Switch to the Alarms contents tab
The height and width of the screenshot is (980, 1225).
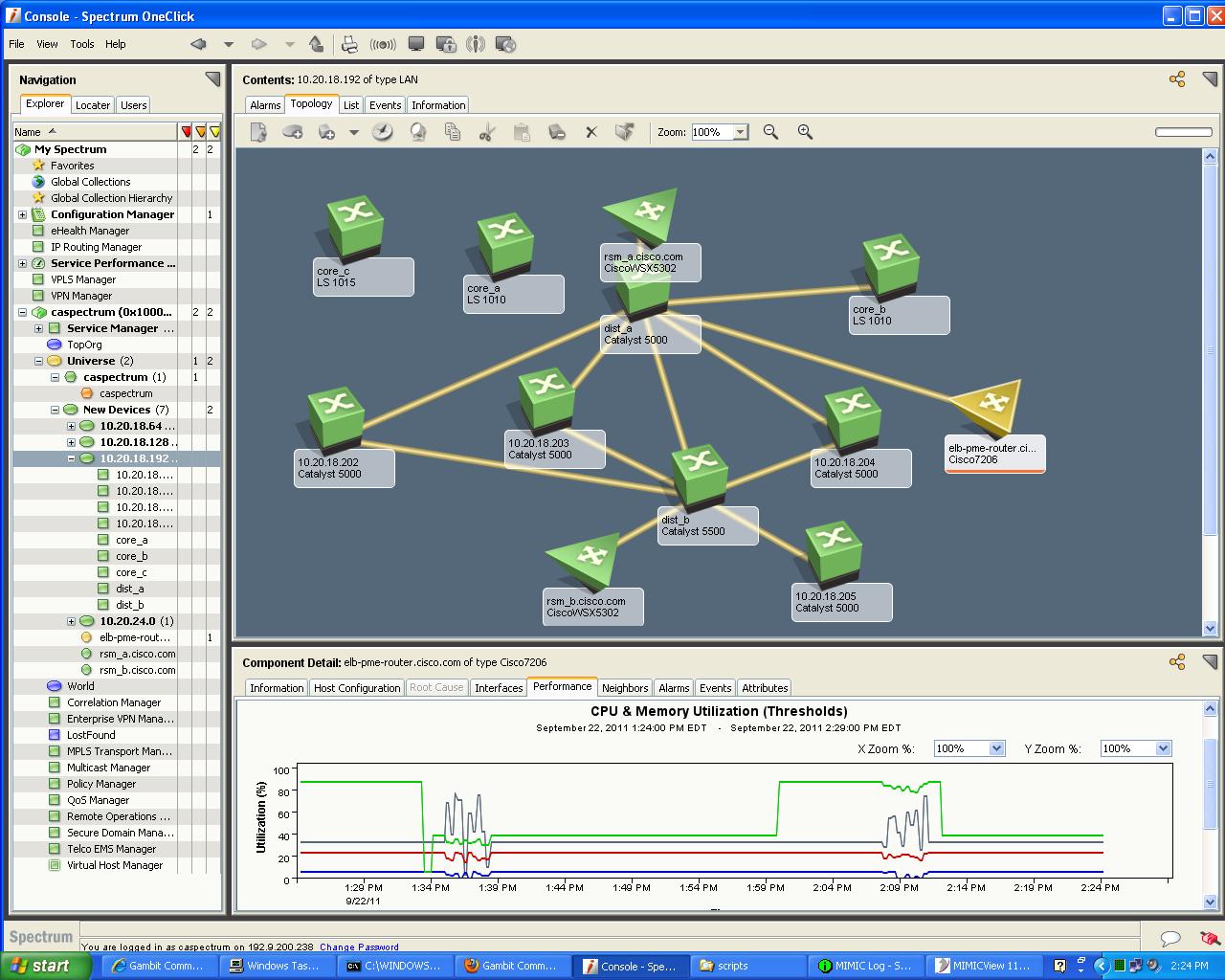click(265, 105)
